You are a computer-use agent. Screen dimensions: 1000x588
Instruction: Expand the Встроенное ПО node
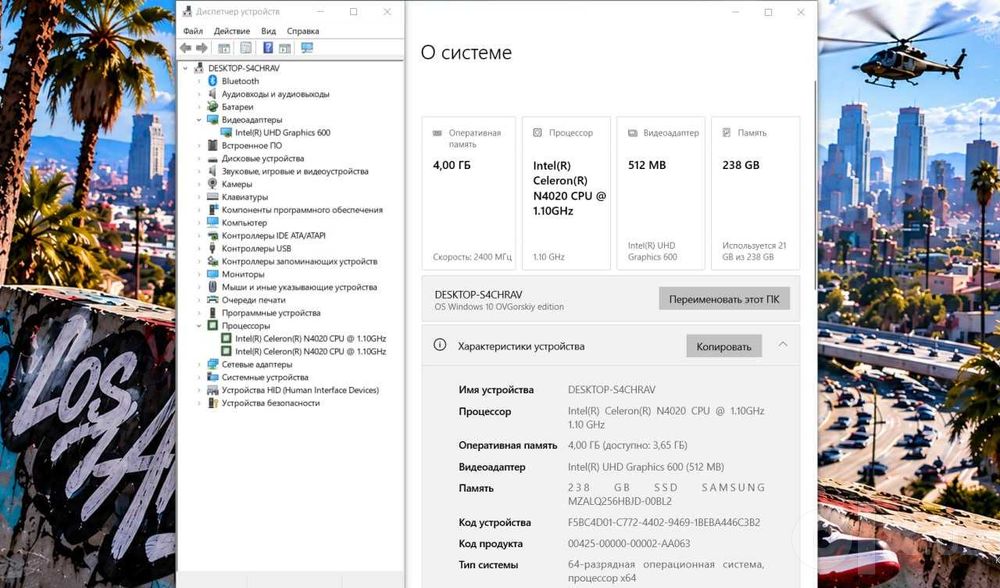click(198, 145)
